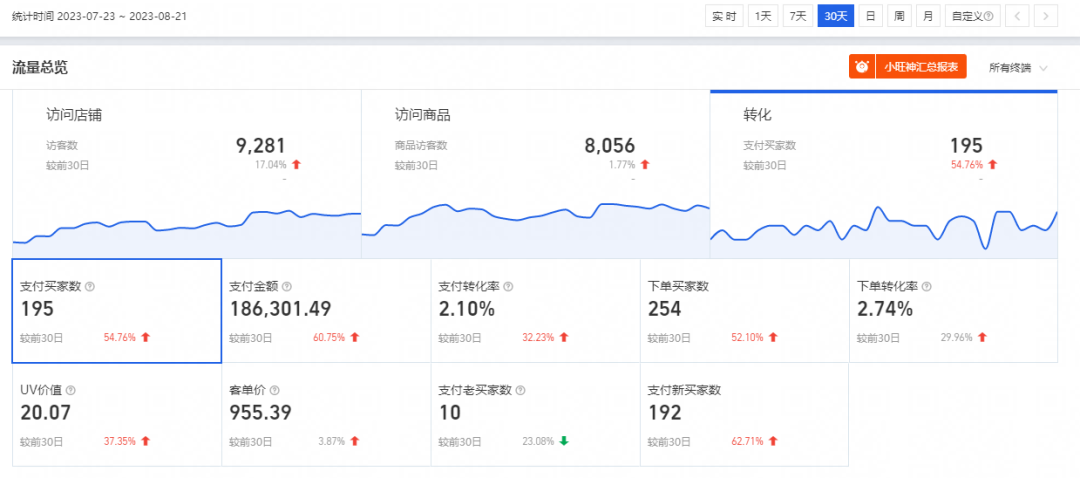Click help icon next to 支付买家数
This screenshot has height=478, width=1080.
point(90,287)
